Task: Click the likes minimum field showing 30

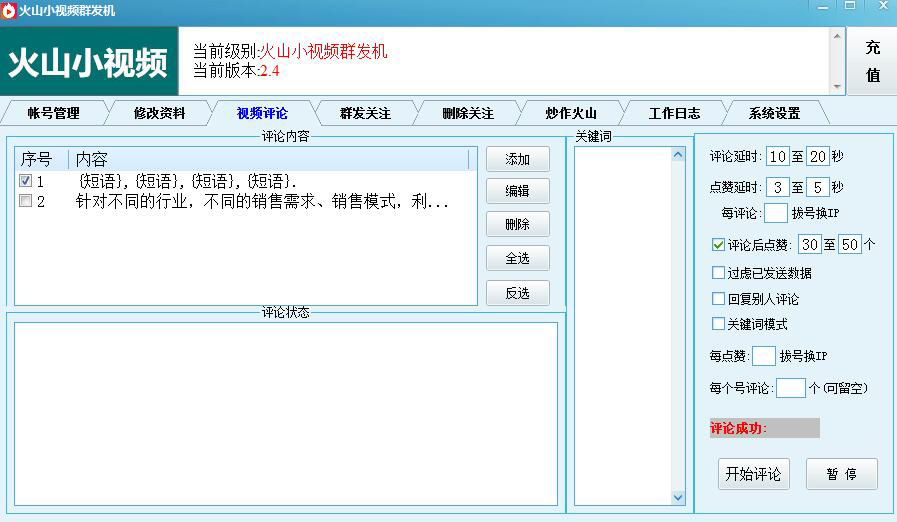Action: (x=809, y=245)
